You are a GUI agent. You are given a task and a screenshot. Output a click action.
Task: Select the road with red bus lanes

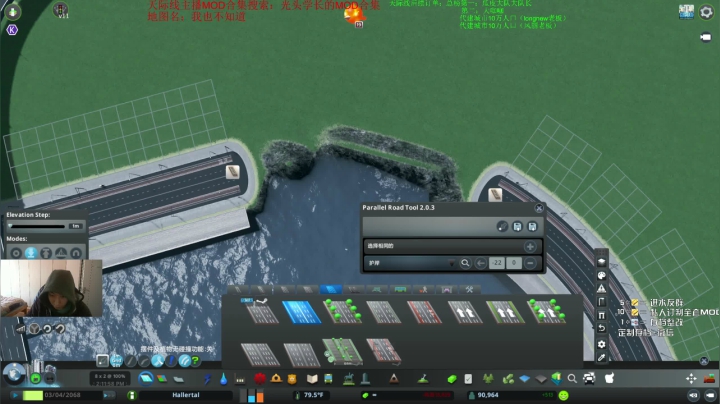(424, 312)
